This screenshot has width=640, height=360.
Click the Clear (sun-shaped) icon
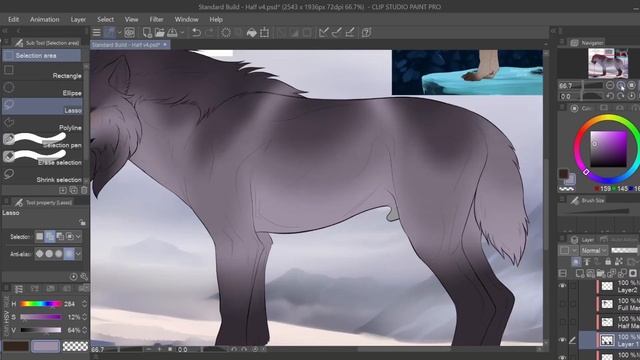click(x=226, y=33)
